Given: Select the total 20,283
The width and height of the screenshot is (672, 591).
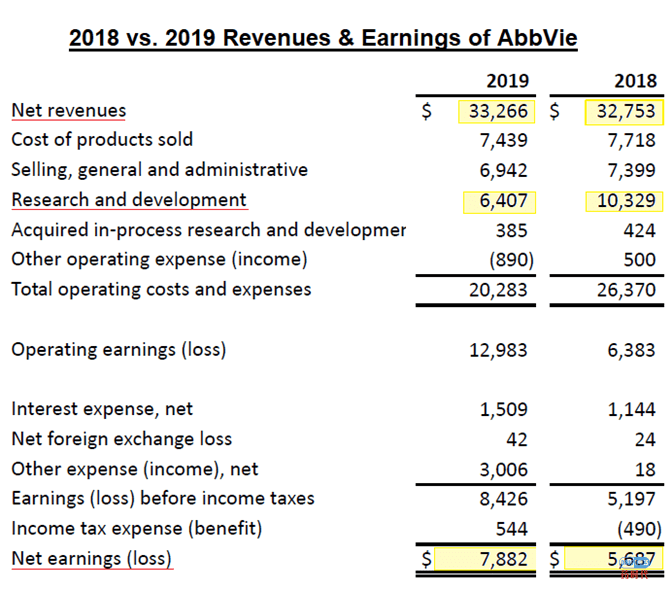Looking at the screenshot, I should [498, 290].
